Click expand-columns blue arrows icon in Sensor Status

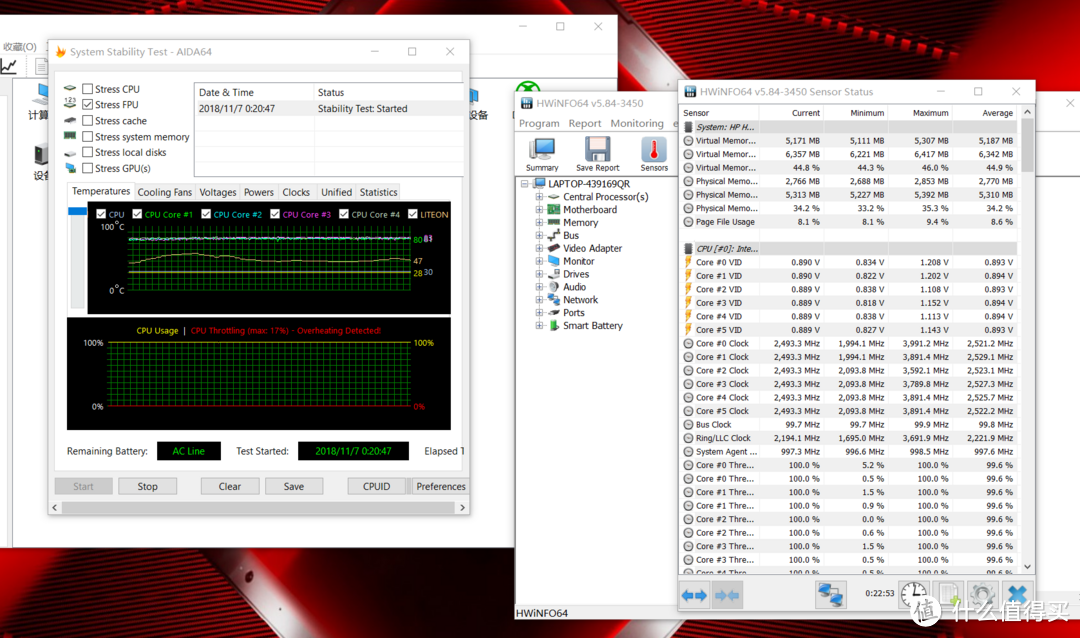point(694,595)
